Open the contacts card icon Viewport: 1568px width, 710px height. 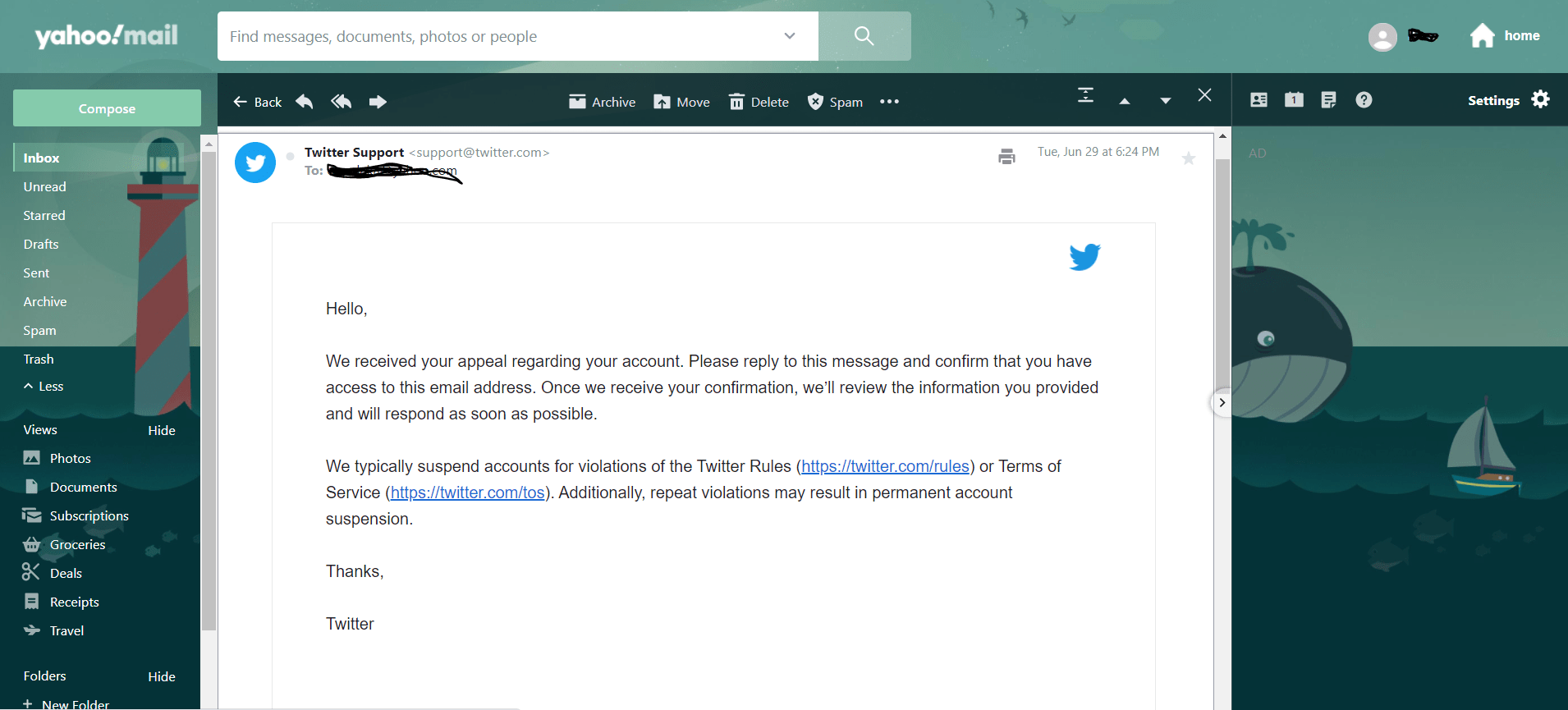(x=1259, y=99)
